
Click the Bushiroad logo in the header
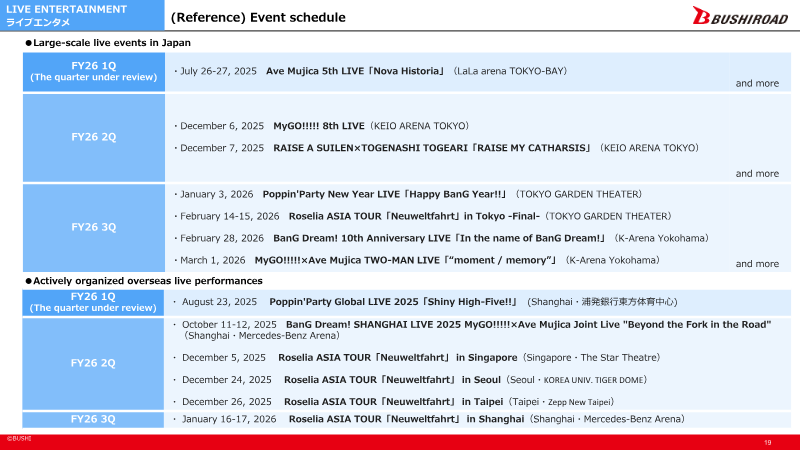[741, 15]
